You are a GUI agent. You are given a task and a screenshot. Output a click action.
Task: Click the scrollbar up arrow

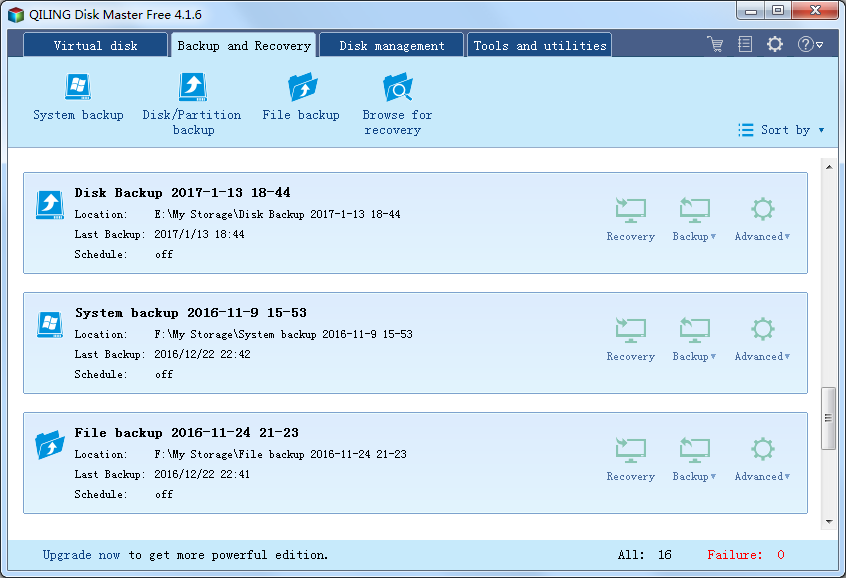(829, 167)
